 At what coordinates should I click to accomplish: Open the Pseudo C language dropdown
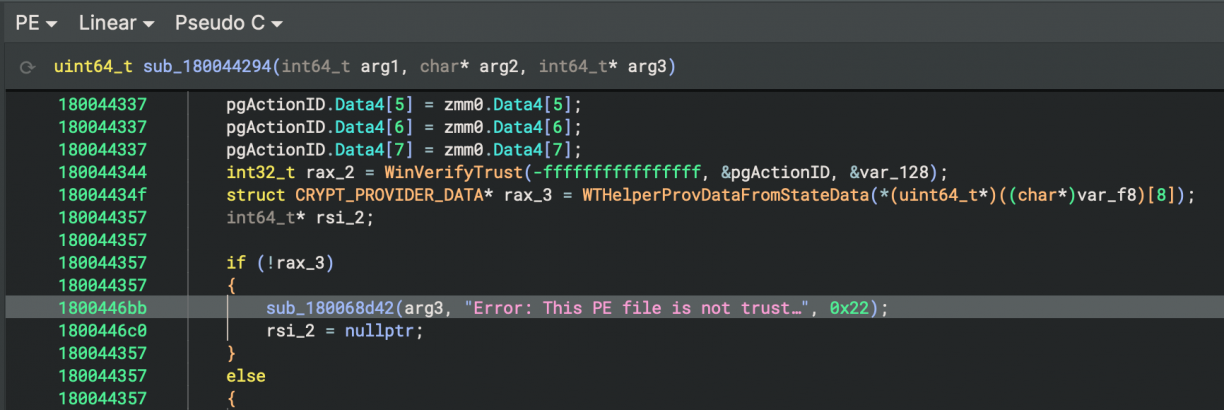pyautogui.click(x=228, y=21)
